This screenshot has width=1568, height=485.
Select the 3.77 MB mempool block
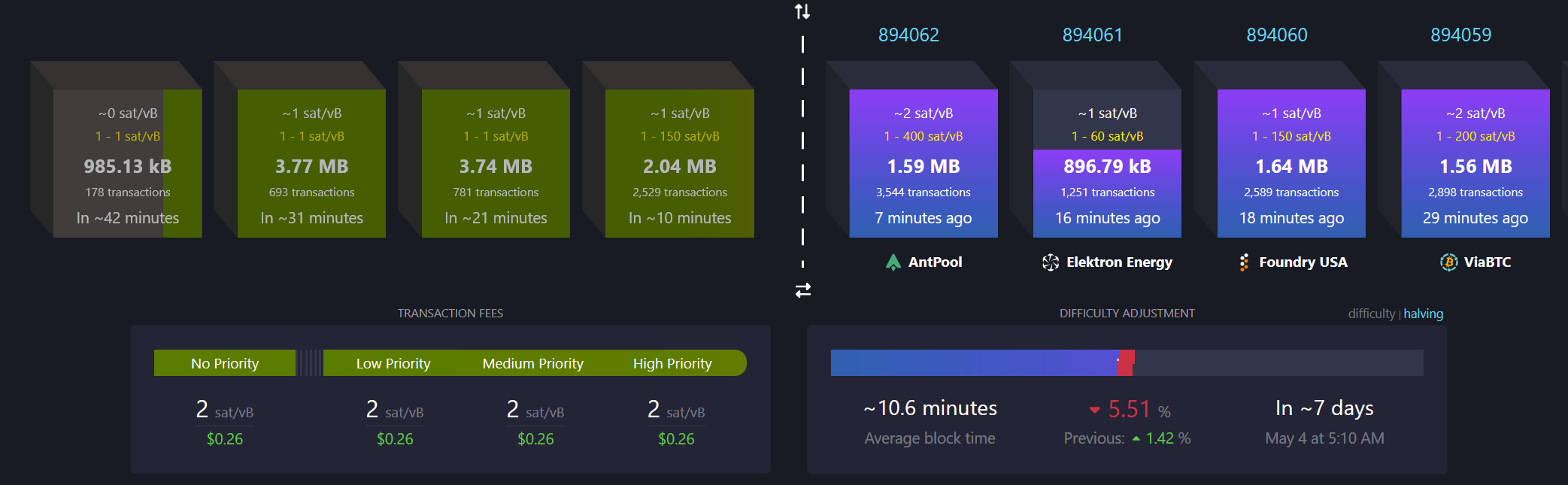click(x=311, y=164)
